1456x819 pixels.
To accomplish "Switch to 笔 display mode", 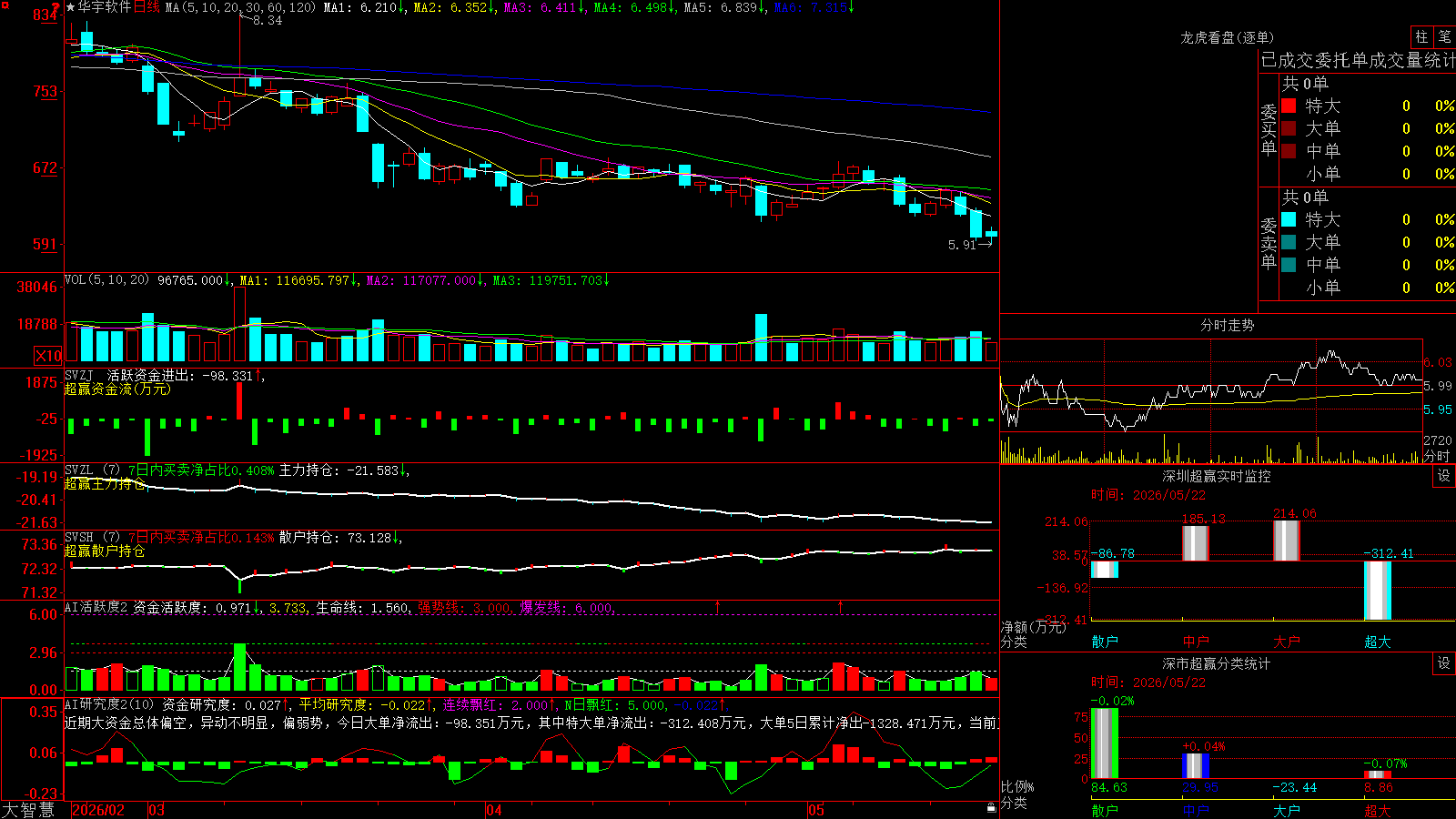I will point(1444,37).
